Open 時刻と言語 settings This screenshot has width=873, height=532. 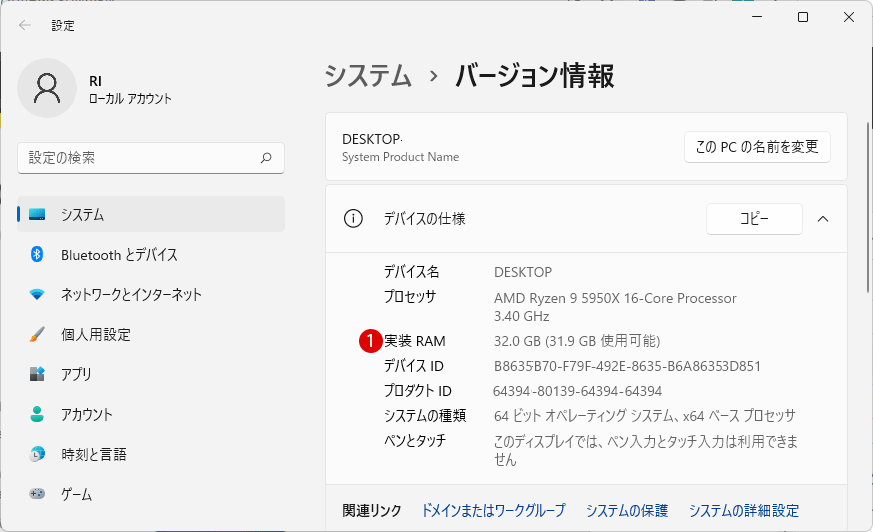[x=151, y=454]
